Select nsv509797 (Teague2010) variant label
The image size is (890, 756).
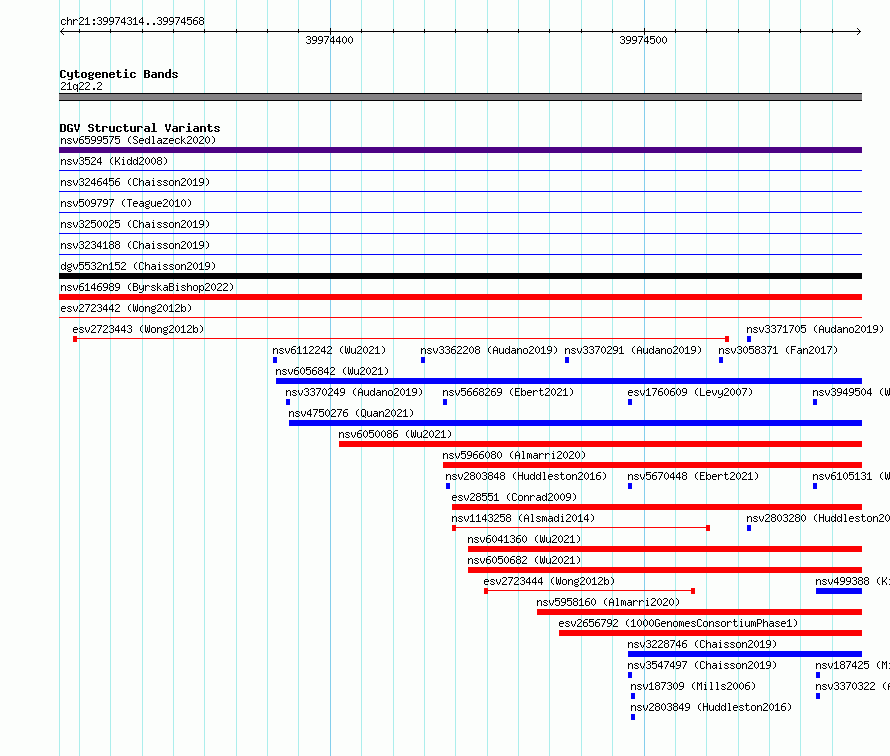pyautogui.click(x=126, y=203)
